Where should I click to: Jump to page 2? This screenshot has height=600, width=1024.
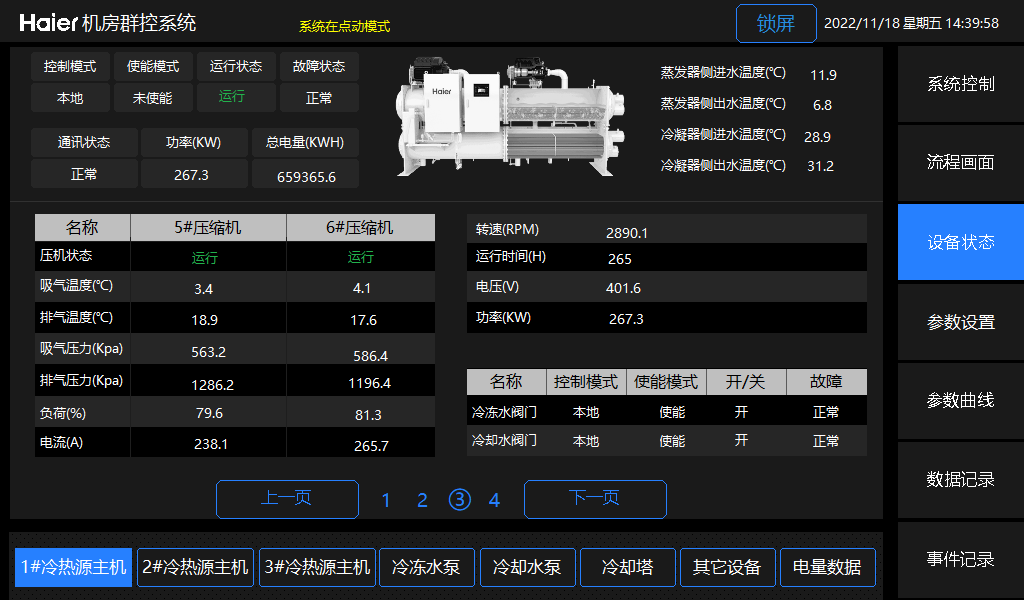[422, 500]
